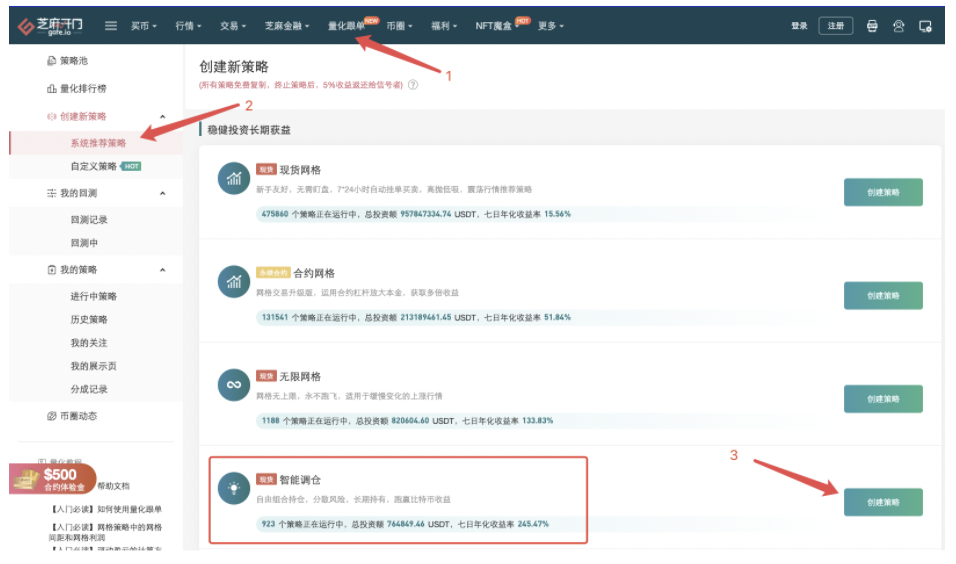Click the $500 合约体验金 banner
Screen dimensions: 956x564
[52, 479]
